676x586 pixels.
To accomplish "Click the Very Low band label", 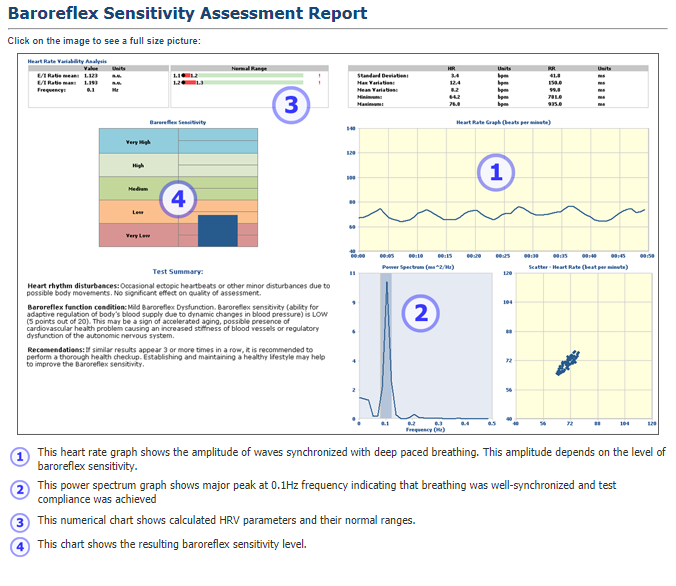I will click(139, 234).
